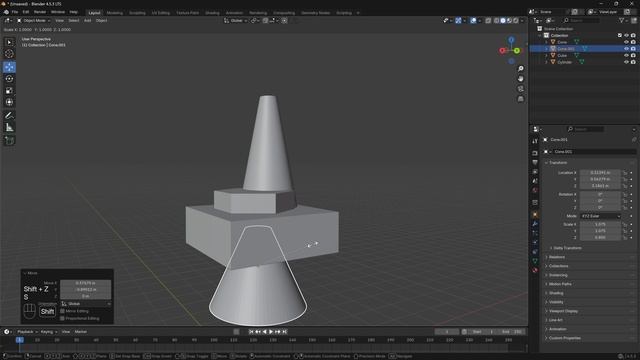Viewport: 640px width, 360px height.
Task: Click the viewport pan hand icon
Action: pyautogui.click(x=520, y=78)
